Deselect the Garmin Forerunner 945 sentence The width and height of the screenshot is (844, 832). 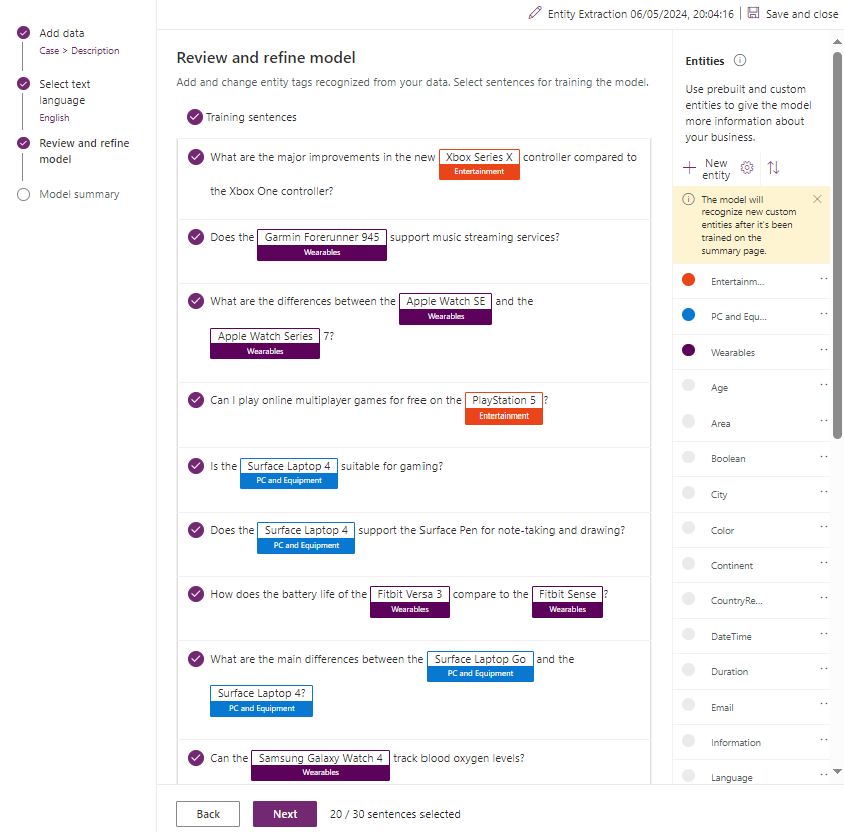click(196, 237)
